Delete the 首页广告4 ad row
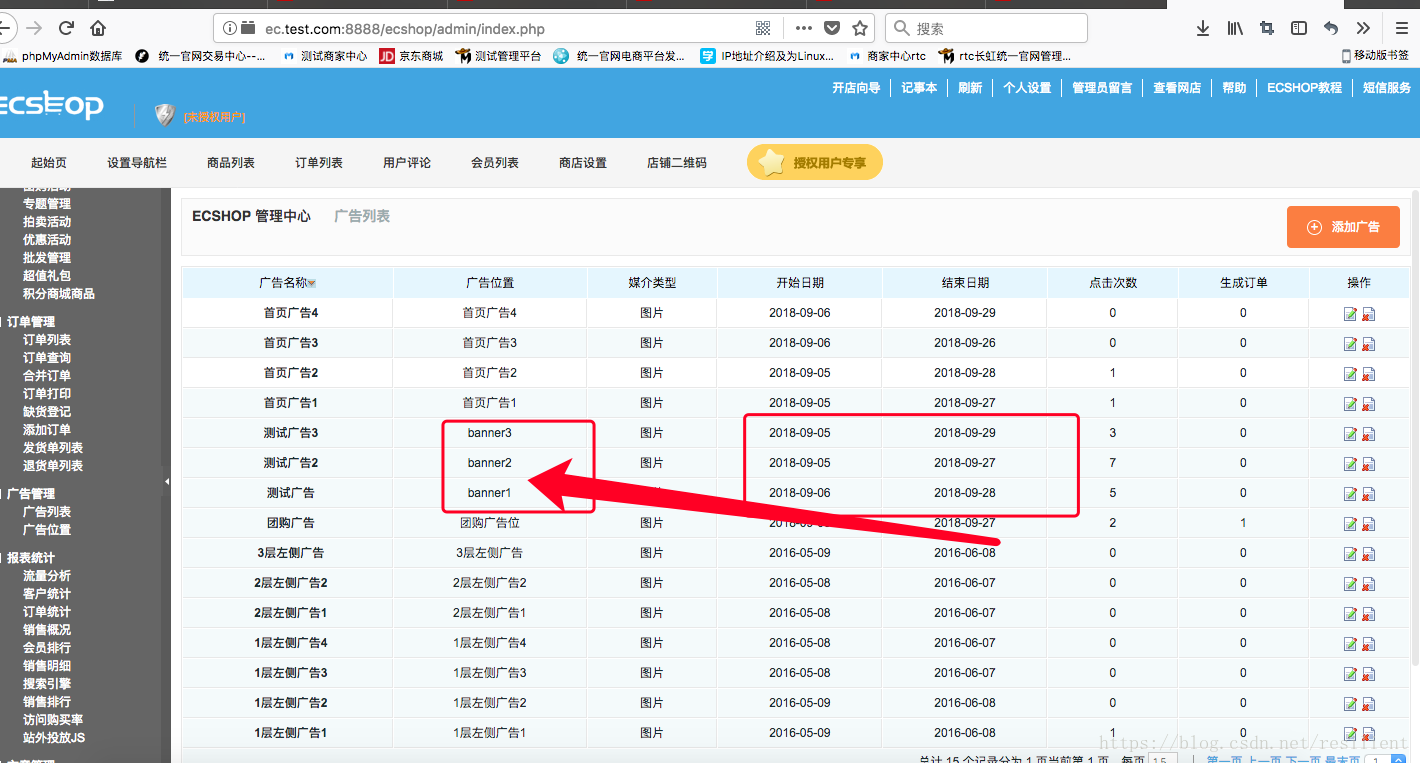This screenshot has height=763, width=1420. (x=1368, y=314)
